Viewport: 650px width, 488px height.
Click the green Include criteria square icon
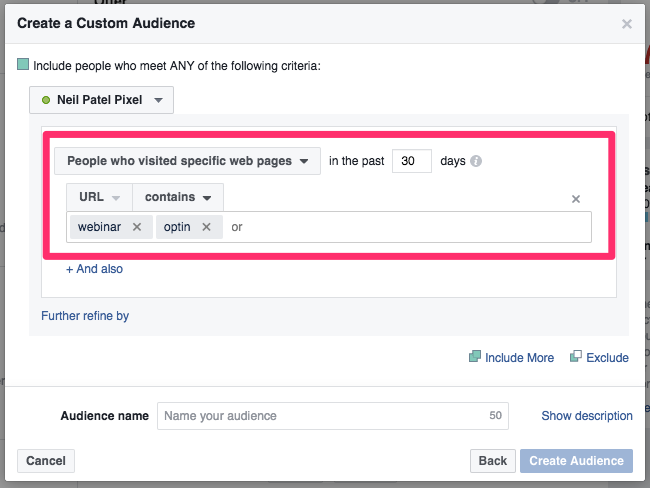pos(24,65)
